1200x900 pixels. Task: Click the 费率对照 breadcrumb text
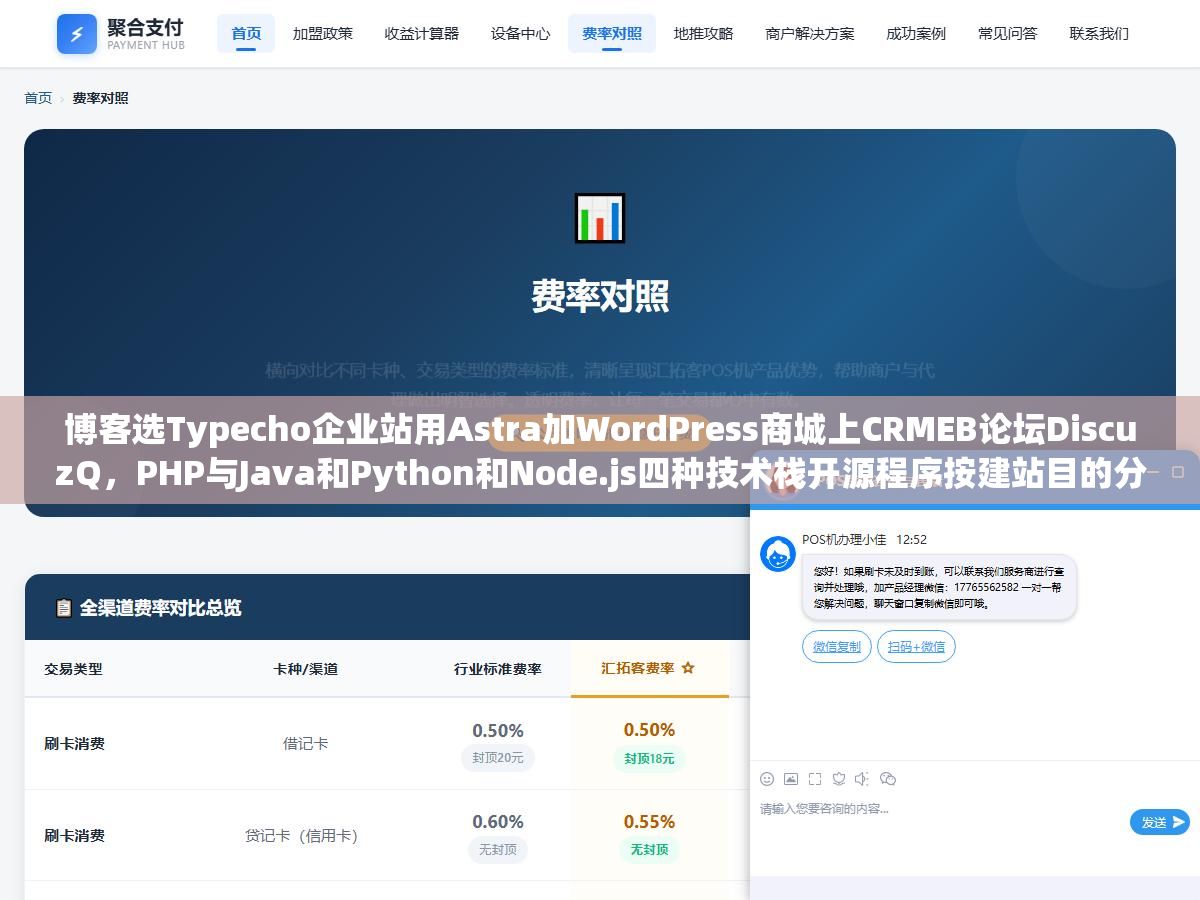[100, 98]
